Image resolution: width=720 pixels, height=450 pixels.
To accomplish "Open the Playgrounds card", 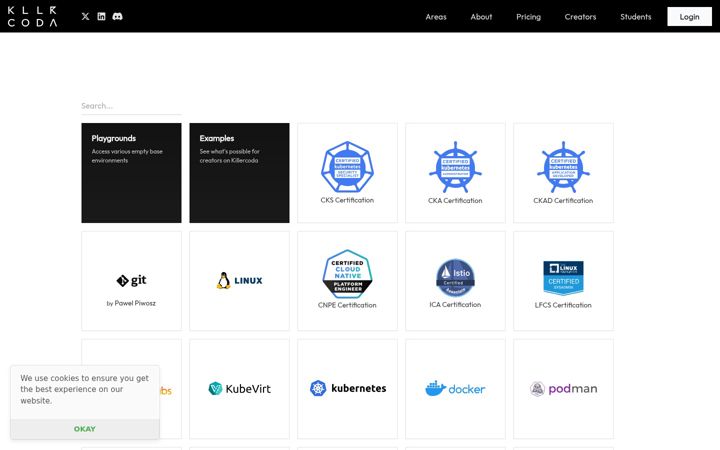I will click(x=131, y=173).
